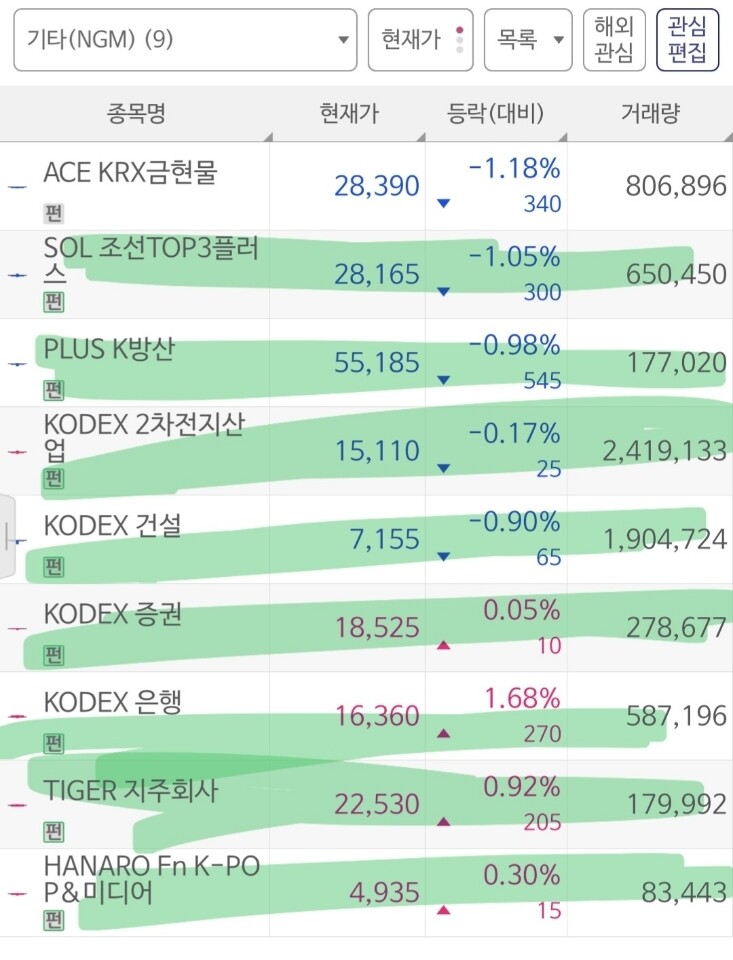This screenshot has width=733, height=960.
Task: Pull the side panel handle on left edge
Action: tap(7, 536)
